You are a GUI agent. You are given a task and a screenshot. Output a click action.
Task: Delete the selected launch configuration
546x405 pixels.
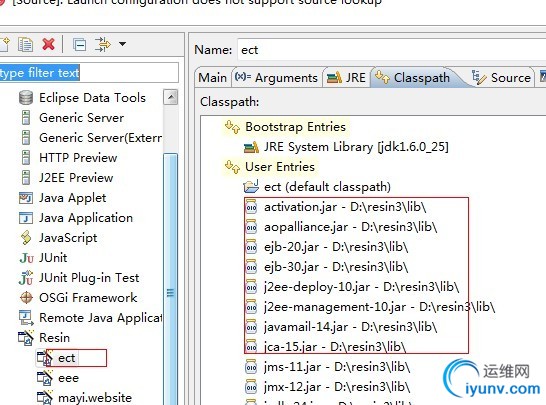48,45
